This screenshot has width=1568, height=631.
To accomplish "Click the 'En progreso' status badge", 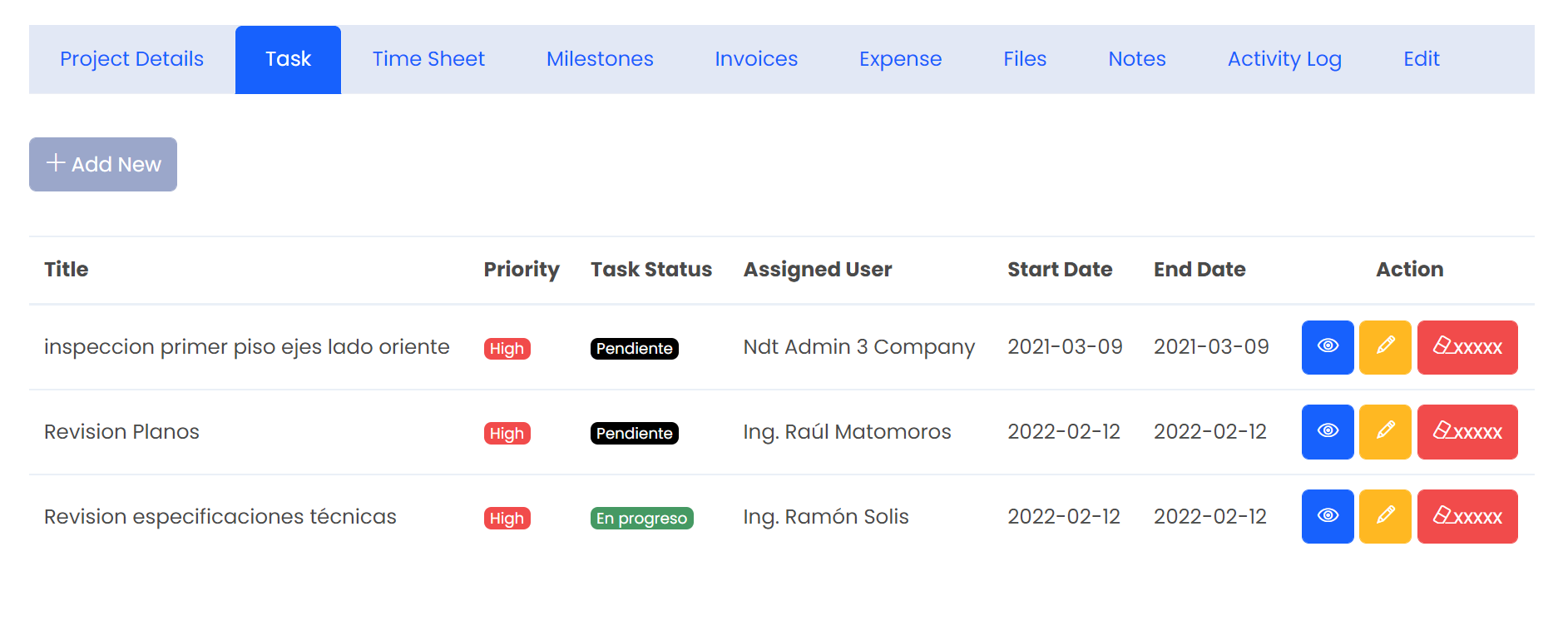I will pos(641,519).
